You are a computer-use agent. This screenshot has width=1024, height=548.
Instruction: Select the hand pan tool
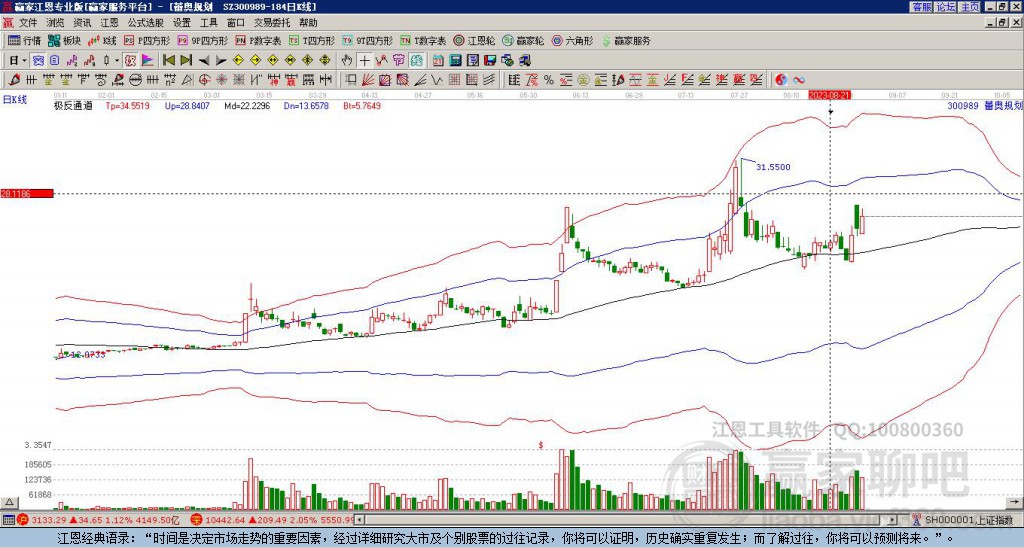pyautogui.click(x=347, y=61)
